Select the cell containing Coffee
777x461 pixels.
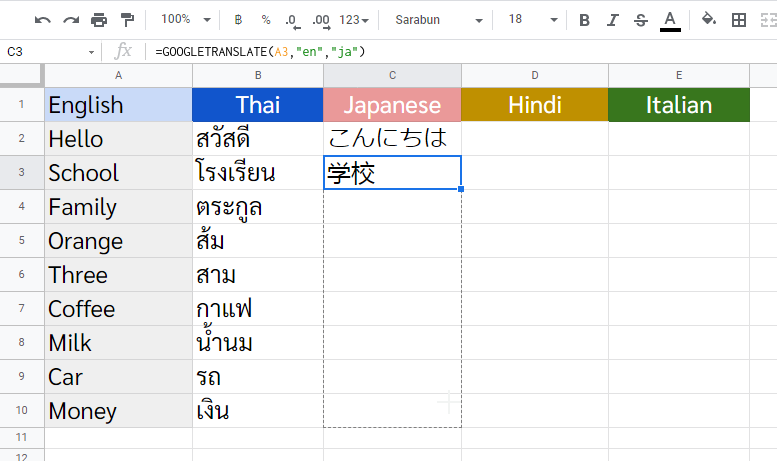click(x=118, y=308)
